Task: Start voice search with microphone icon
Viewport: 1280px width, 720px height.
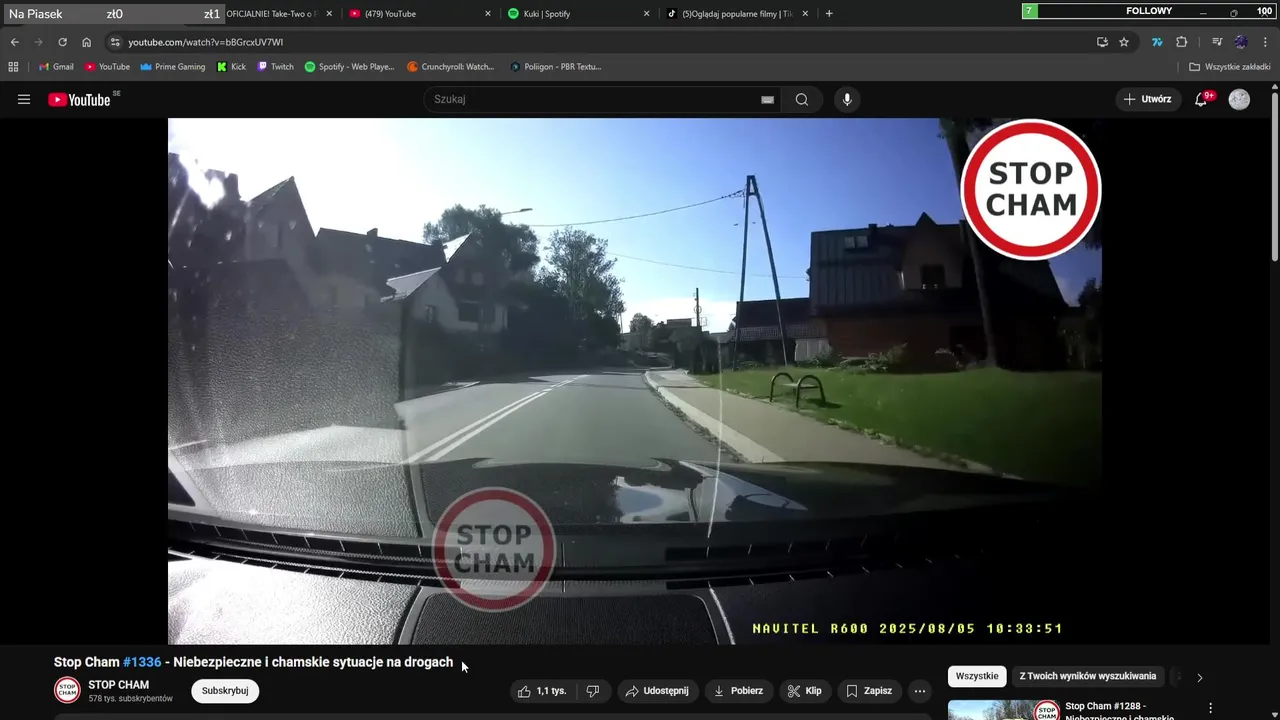Action: [x=847, y=99]
